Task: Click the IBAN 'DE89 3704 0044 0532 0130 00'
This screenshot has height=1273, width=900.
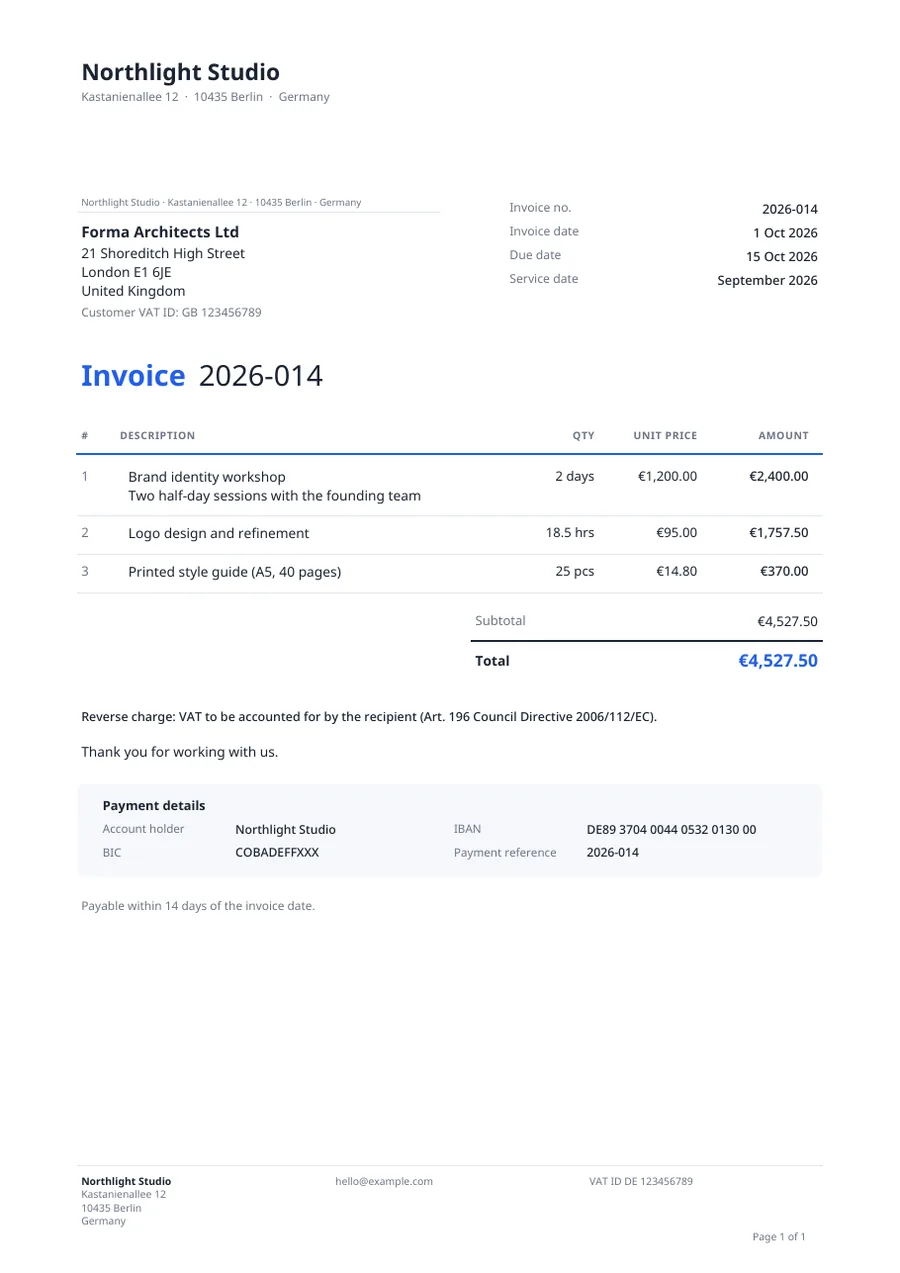Action: tap(671, 830)
